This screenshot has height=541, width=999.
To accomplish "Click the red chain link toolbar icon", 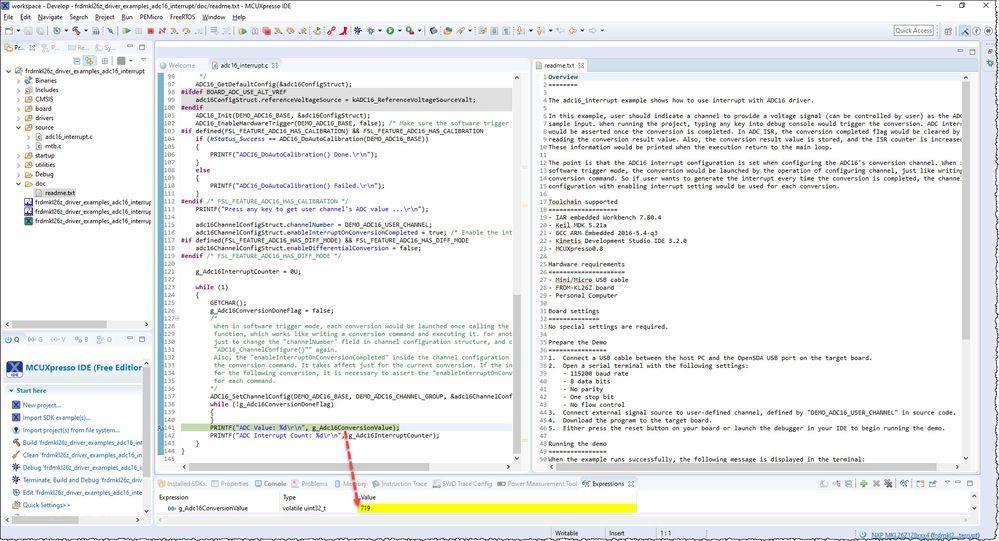I will click(x=331, y=31).
